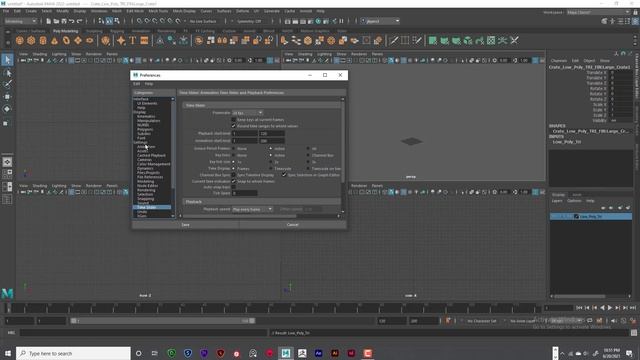Open the Help menu in Preferences
Image resolution: width=640 pixels, height=360 pixels.
point(149,84)
